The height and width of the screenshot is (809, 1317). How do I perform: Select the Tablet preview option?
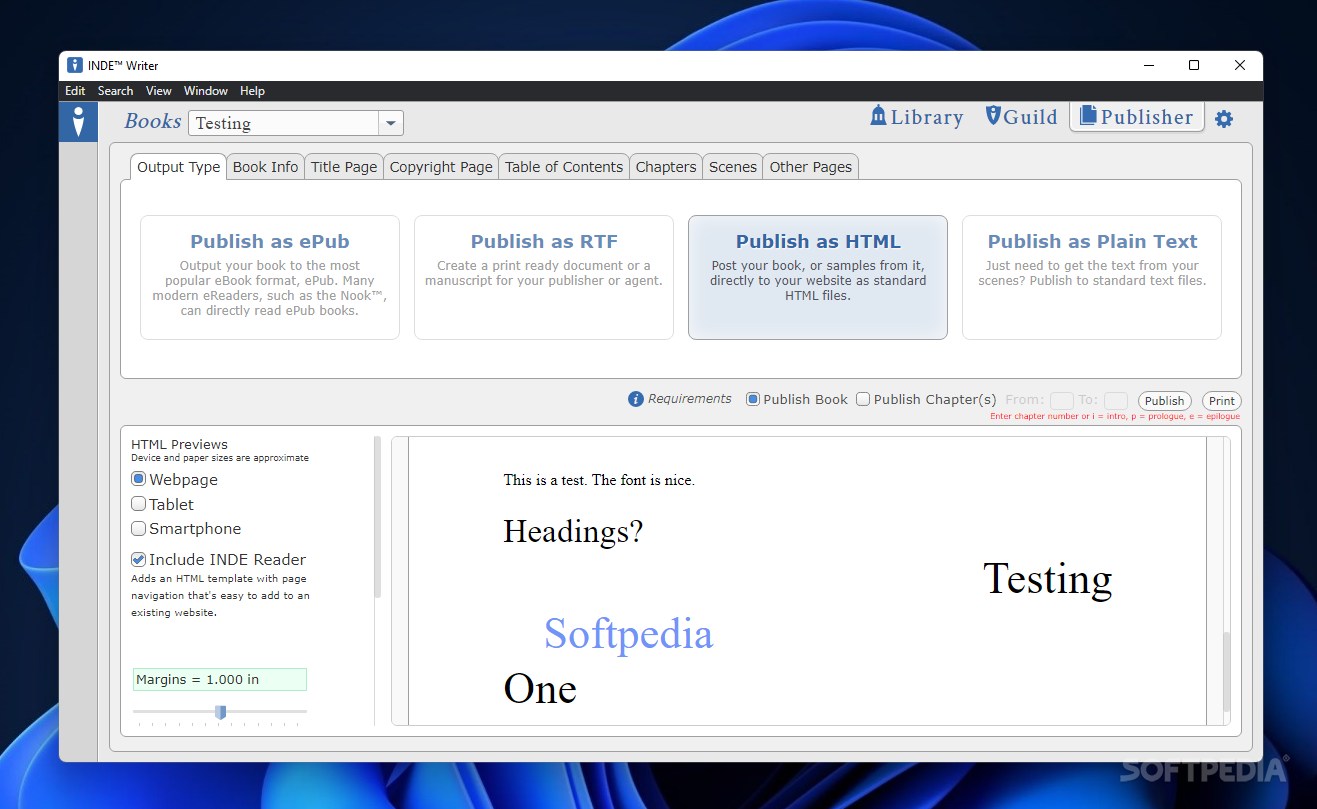coord(139,504)
